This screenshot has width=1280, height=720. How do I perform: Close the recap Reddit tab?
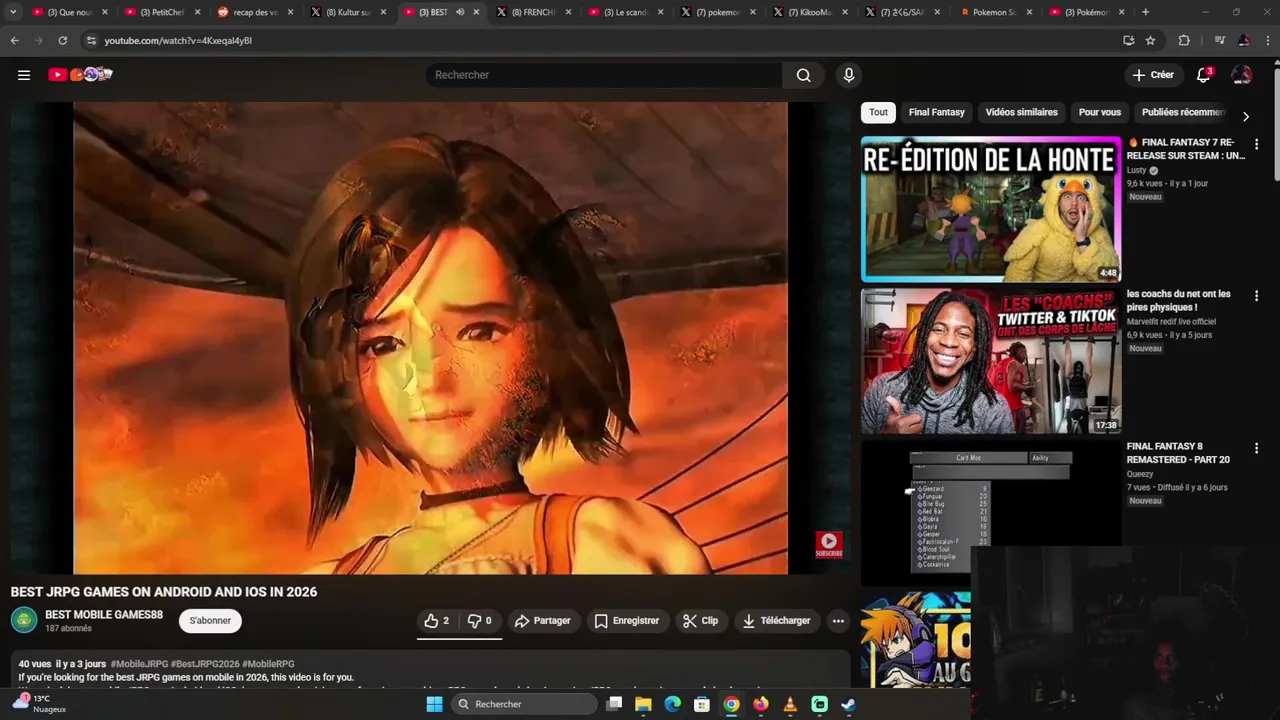pyautogui.click(x=290, y=12)
